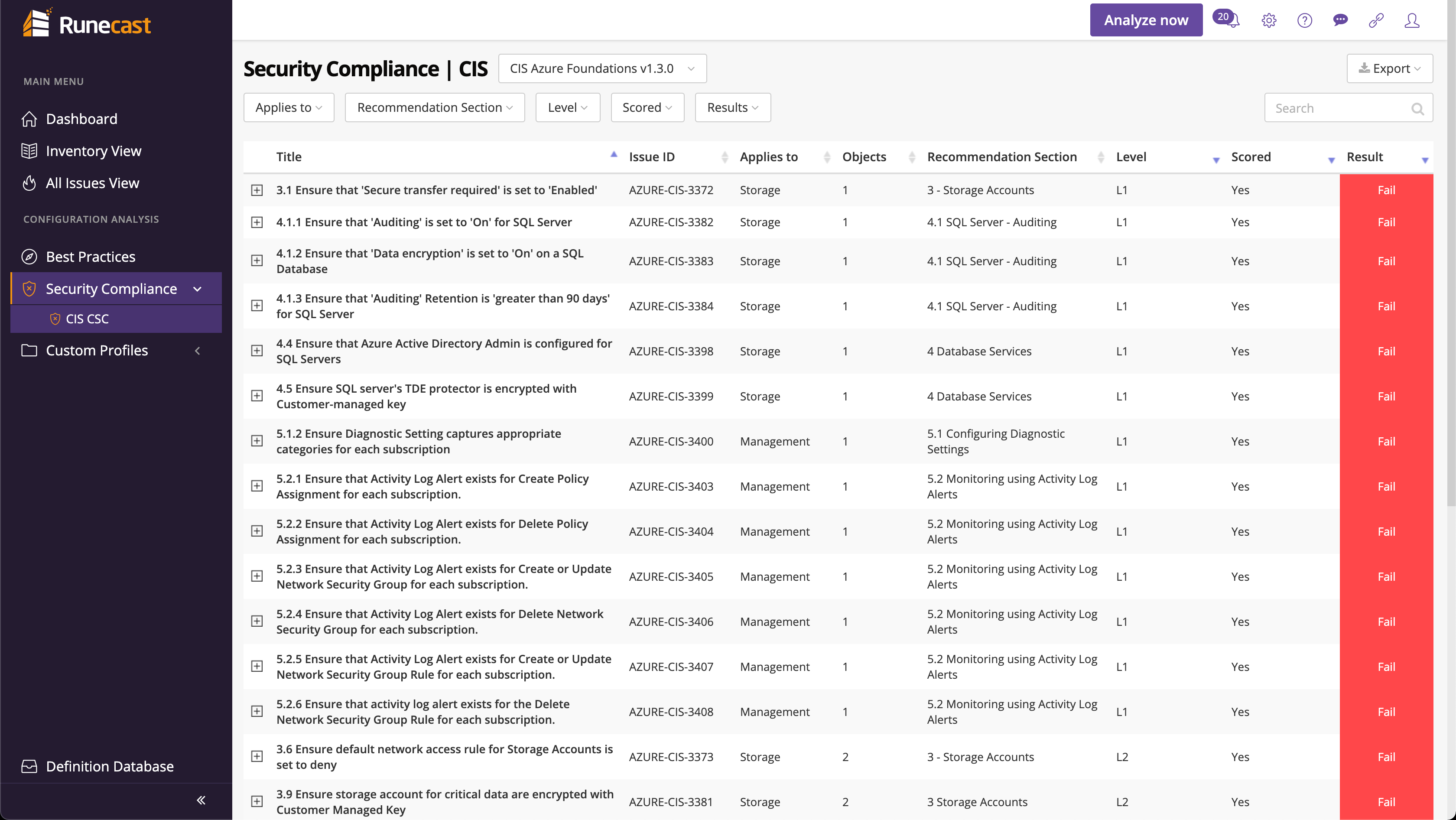
Task: Expand row 5.2.1 Create Policy Assignment
Action: (x=257, y=486)
